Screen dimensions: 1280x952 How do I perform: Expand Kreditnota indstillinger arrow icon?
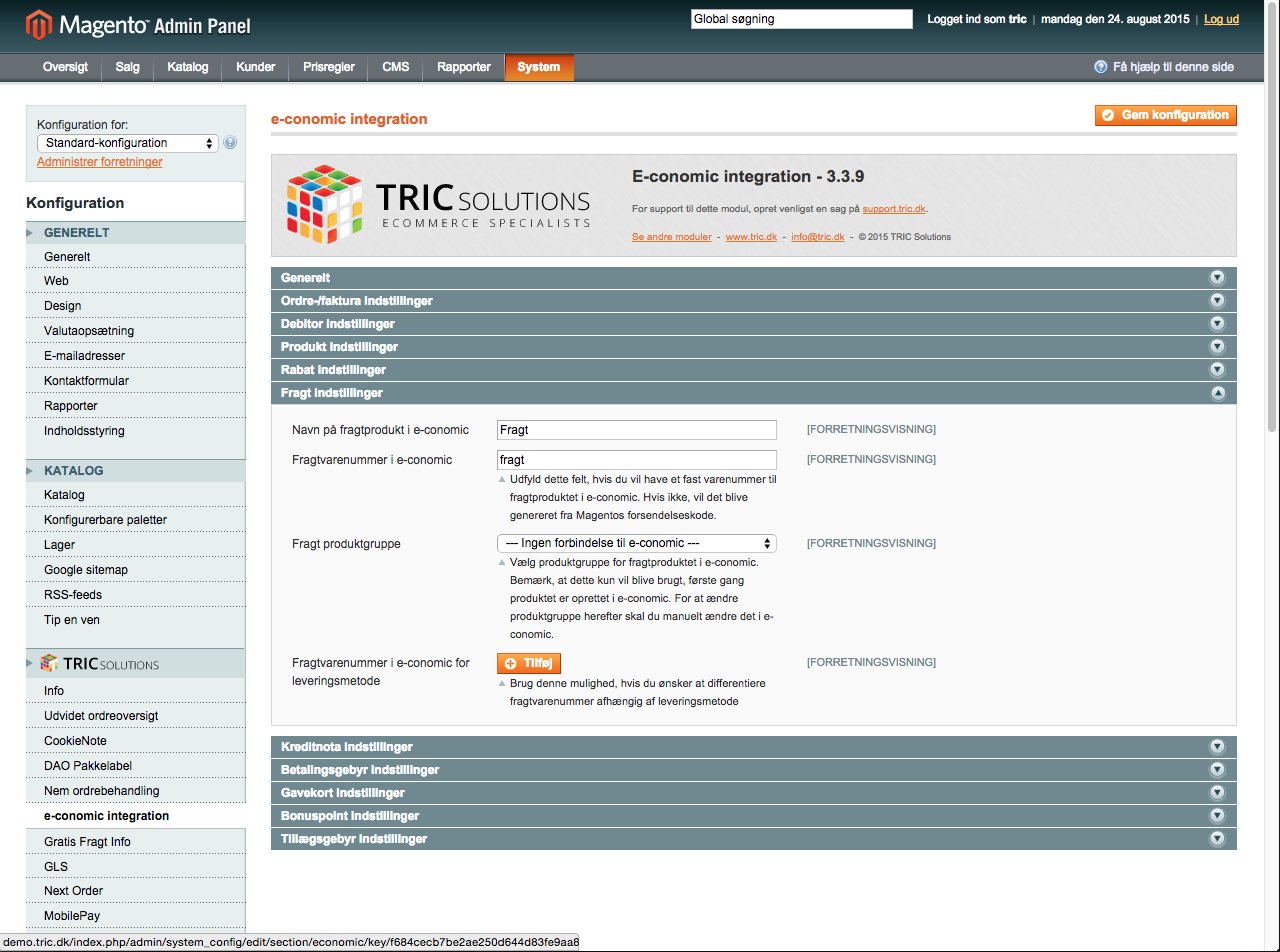point(1217,747)
